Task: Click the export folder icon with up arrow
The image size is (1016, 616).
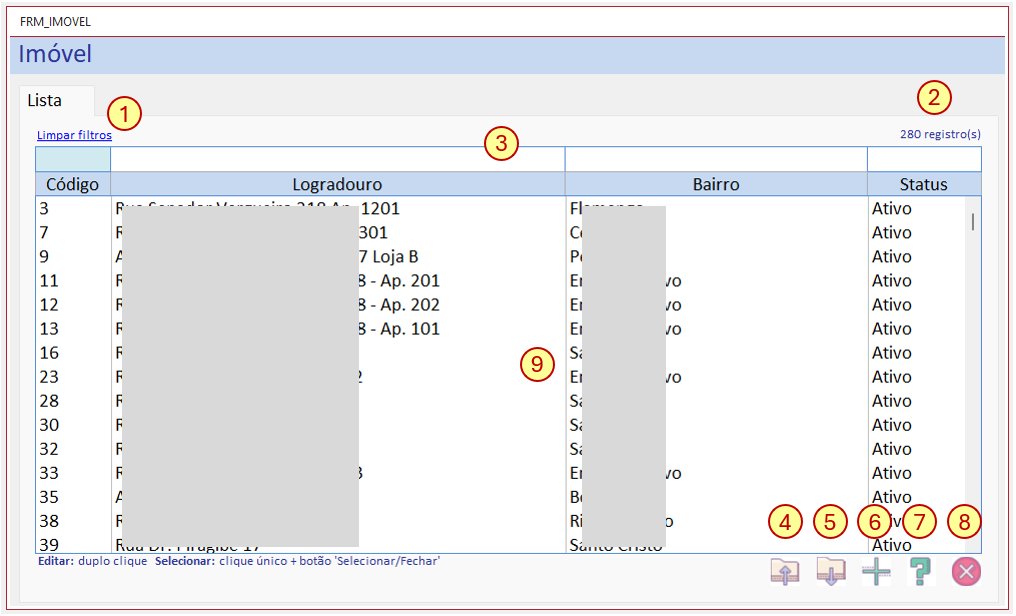Action: (785, 571)
